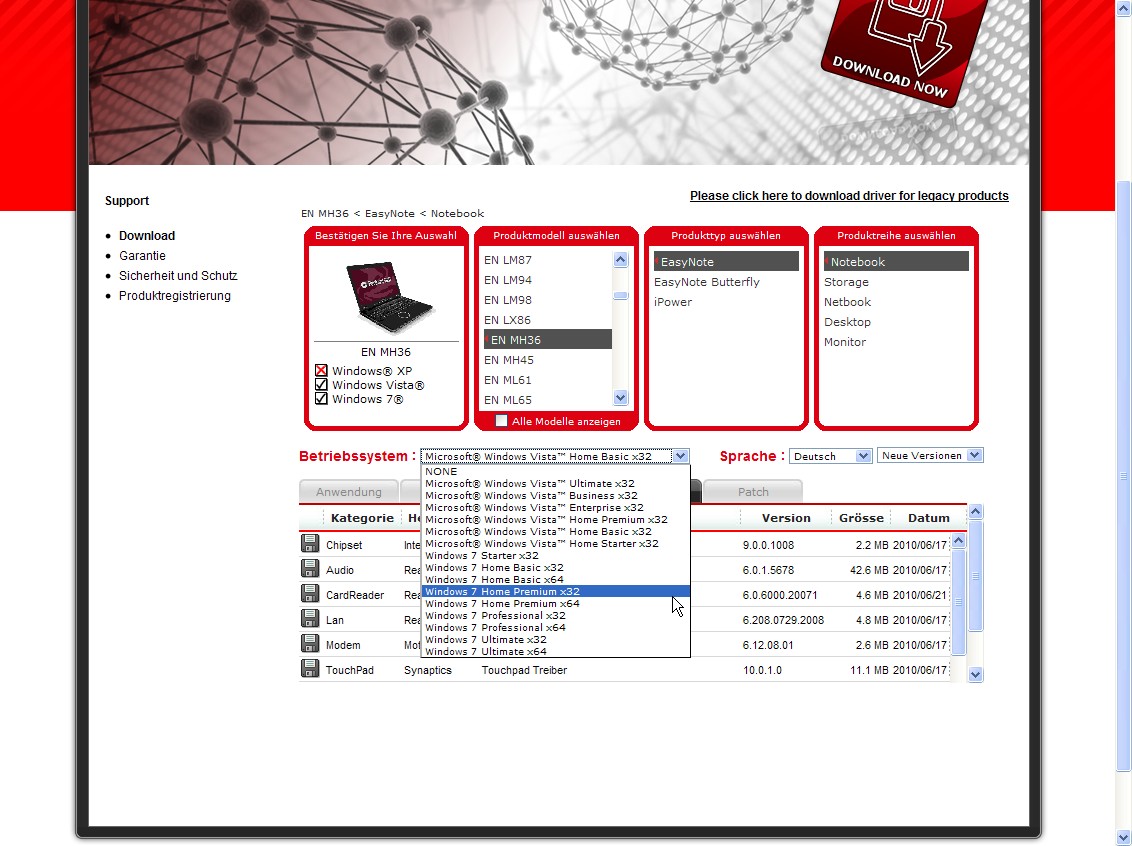
Task: Choose Windows Vista Home Starter x32 option
Action: [x=555, y=544]
